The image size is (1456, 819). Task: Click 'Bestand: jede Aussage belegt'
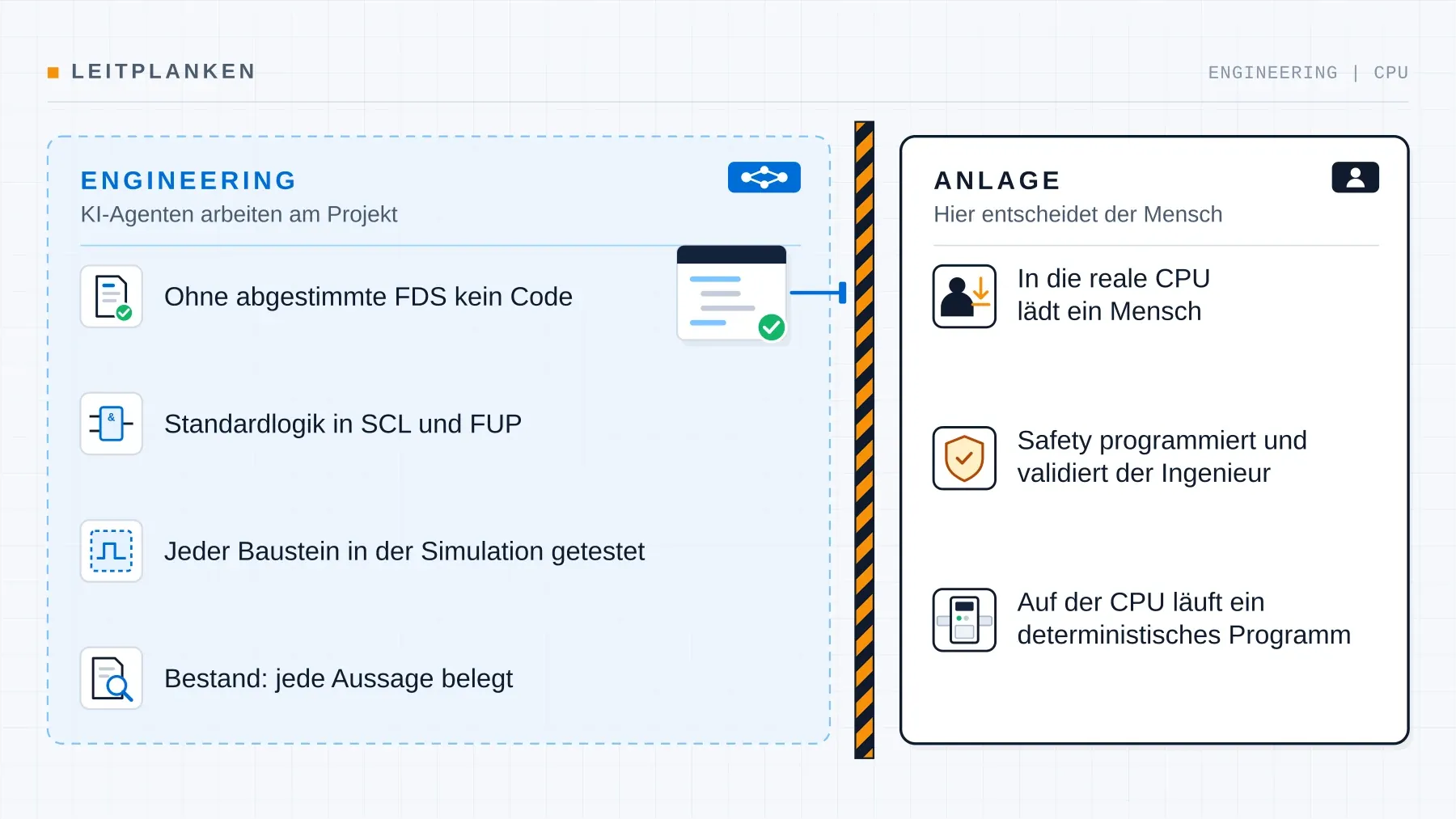338,678
